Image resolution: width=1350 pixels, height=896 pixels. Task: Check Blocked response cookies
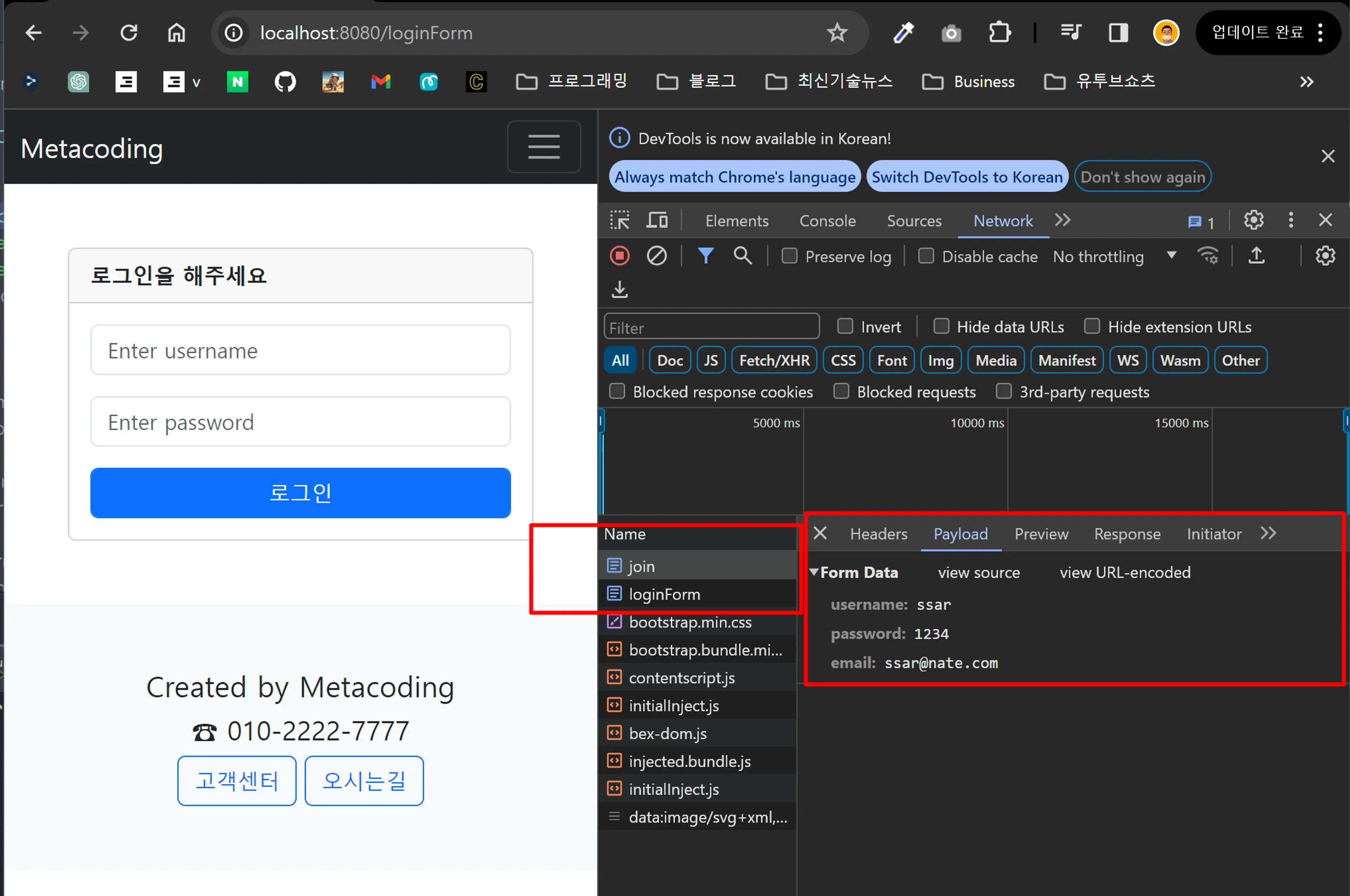[617, 392]
